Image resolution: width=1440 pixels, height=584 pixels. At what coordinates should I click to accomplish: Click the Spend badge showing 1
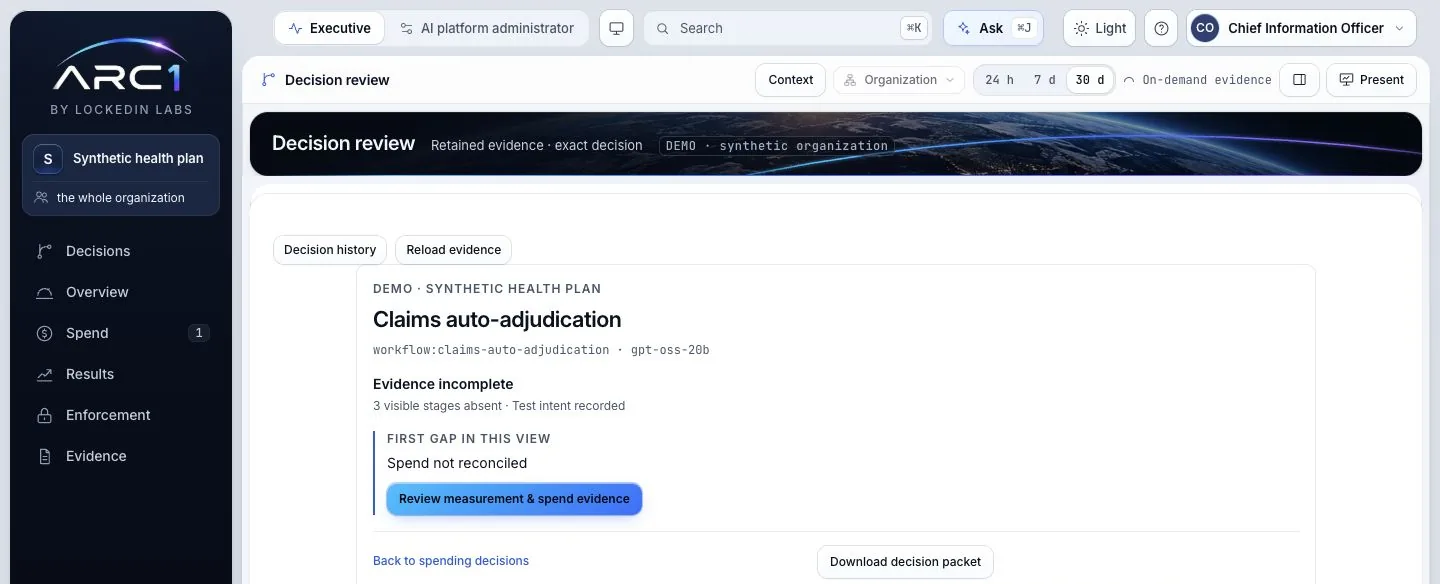pyautogui.click(x=198, y=333)
